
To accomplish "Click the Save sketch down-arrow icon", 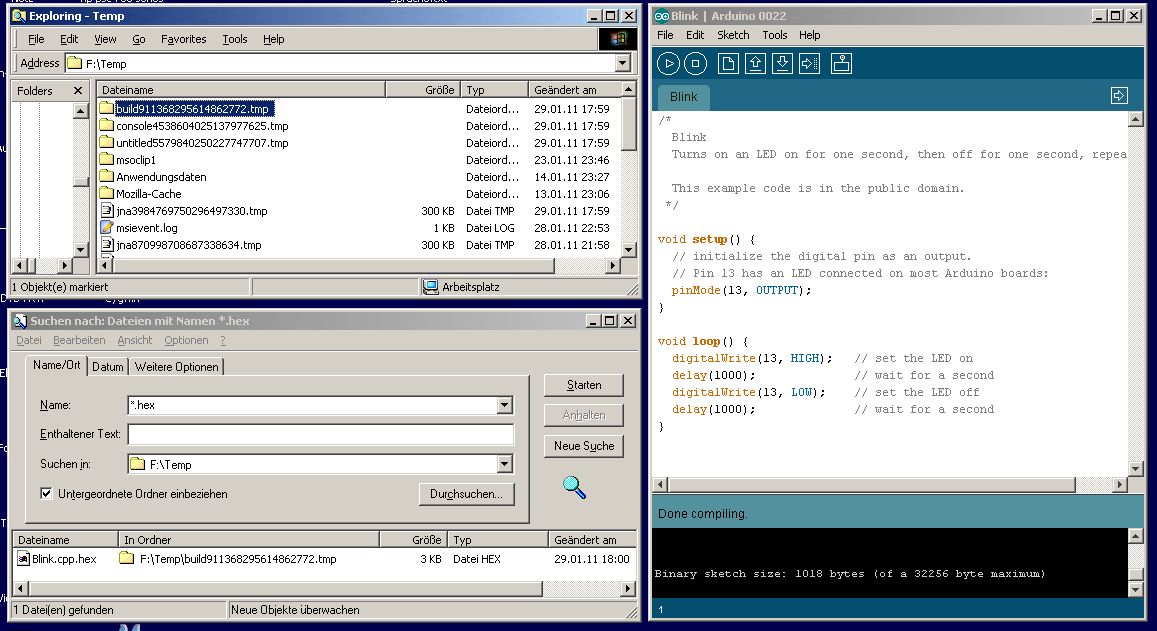I will 782,64.
